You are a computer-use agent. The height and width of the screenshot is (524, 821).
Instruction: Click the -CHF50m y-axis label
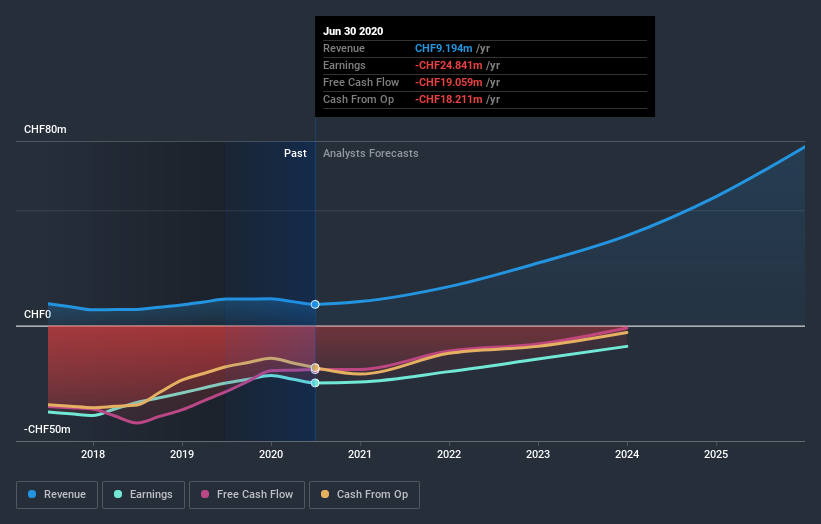(x=47, y=429)
